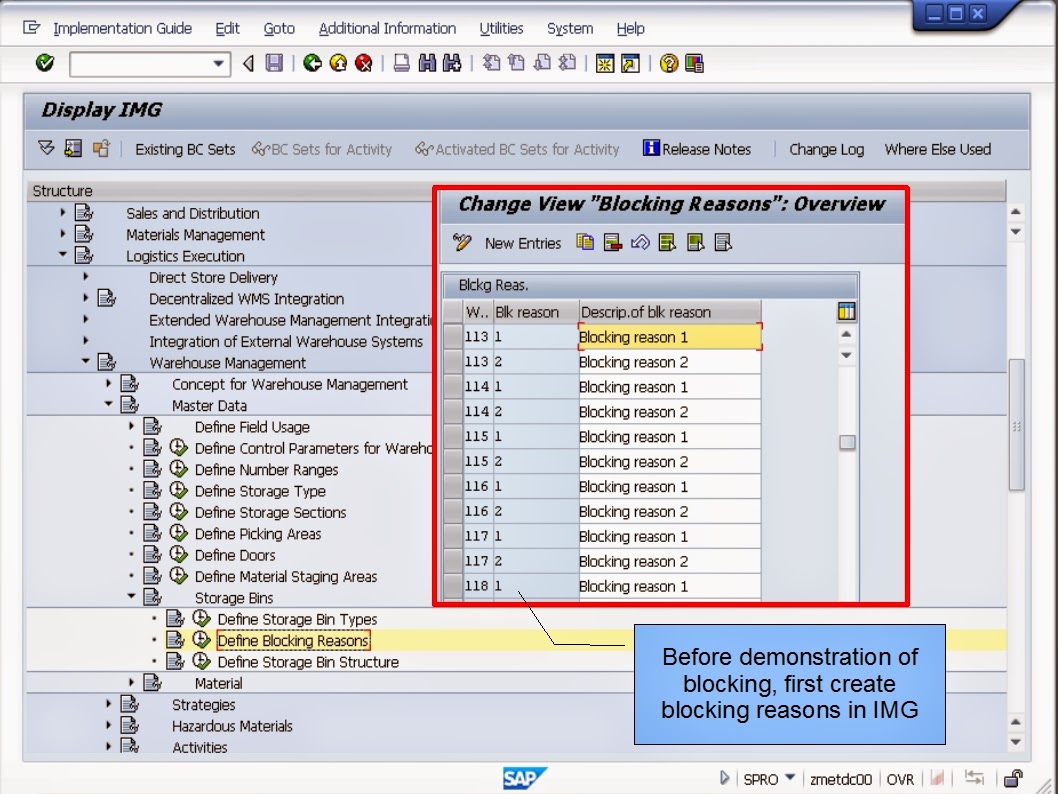Click the Where Else Used button
The image size is (1058, 794).
937,149
